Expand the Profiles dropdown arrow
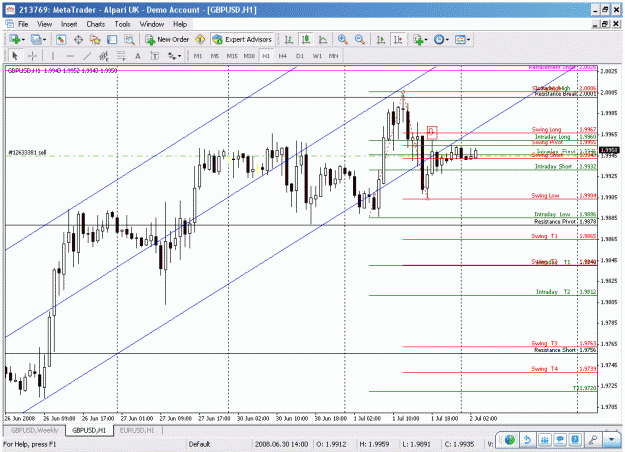The height and width of the screenshot is (452, 625). pyautogui.click(x=44, y=39)
